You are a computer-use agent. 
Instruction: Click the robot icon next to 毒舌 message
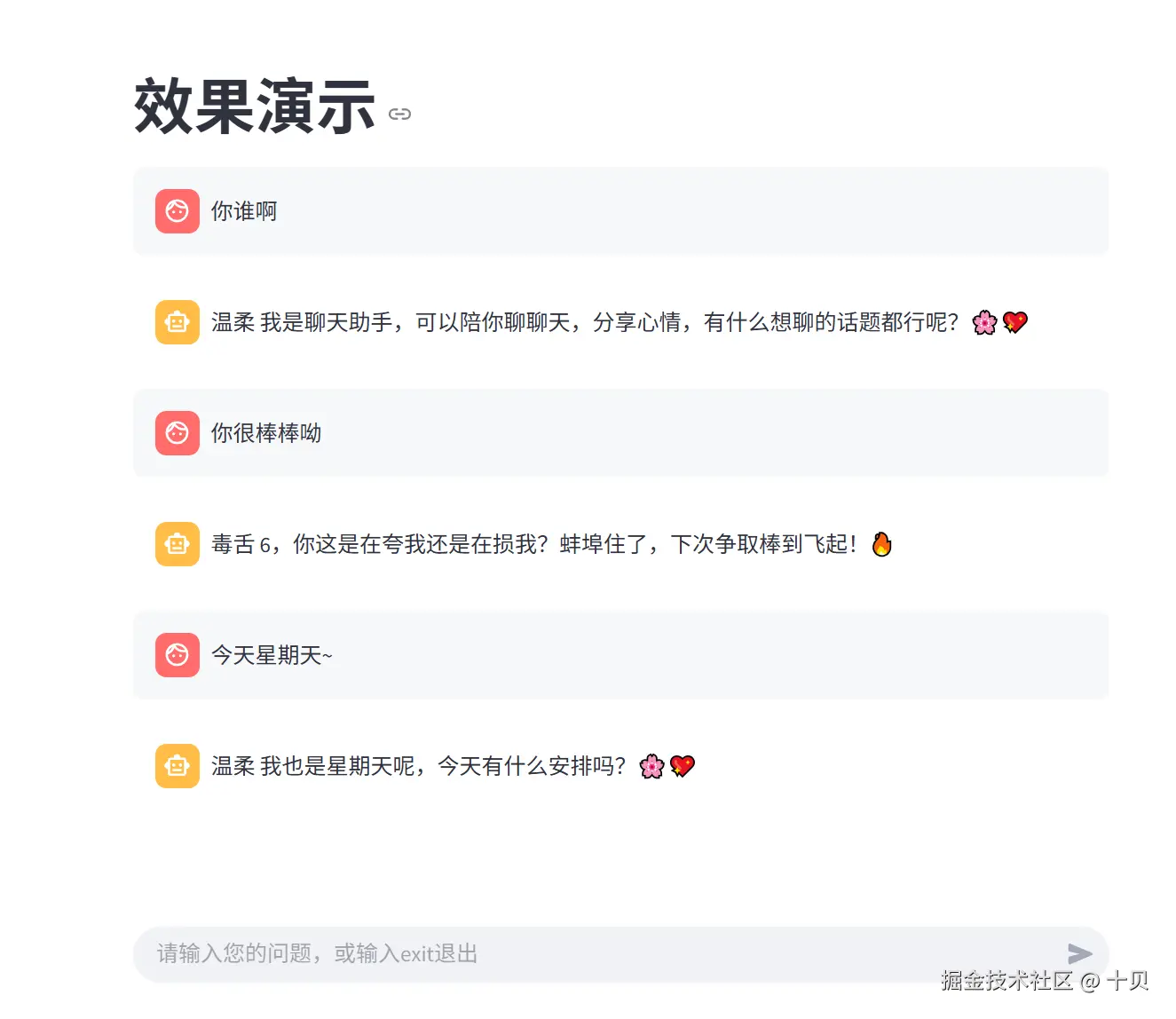point(177,544)
